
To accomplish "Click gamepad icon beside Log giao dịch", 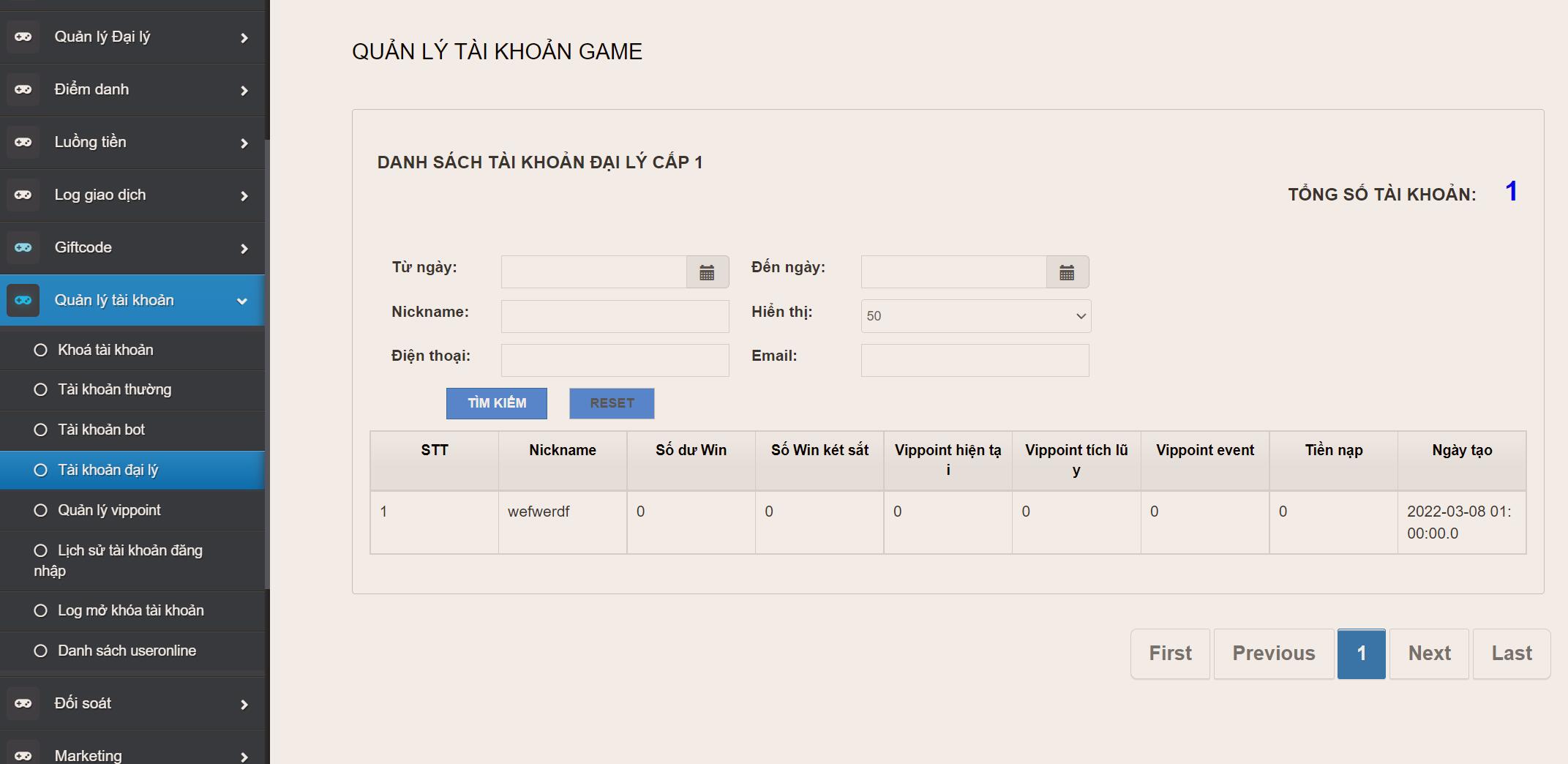I will (x=23, y=195).
